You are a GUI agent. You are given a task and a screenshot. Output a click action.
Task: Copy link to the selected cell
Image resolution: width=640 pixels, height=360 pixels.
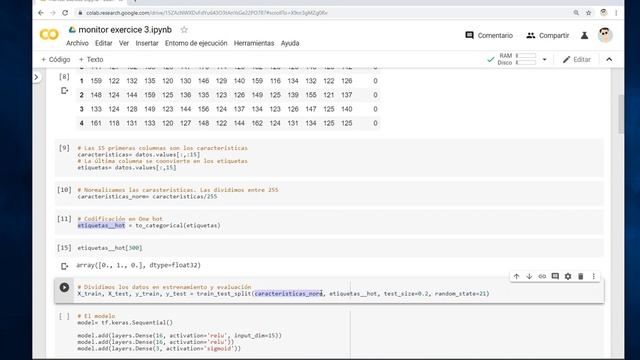(542, 276)
